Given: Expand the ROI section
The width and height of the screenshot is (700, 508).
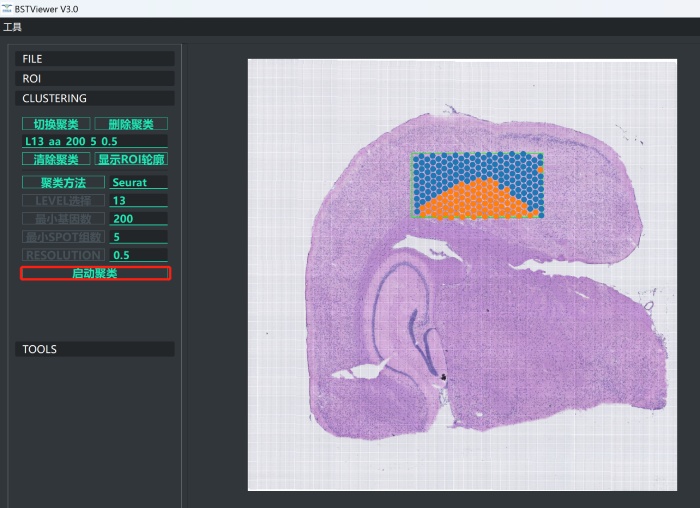Looking at the screenshot, I should click(x=96, y=78).
